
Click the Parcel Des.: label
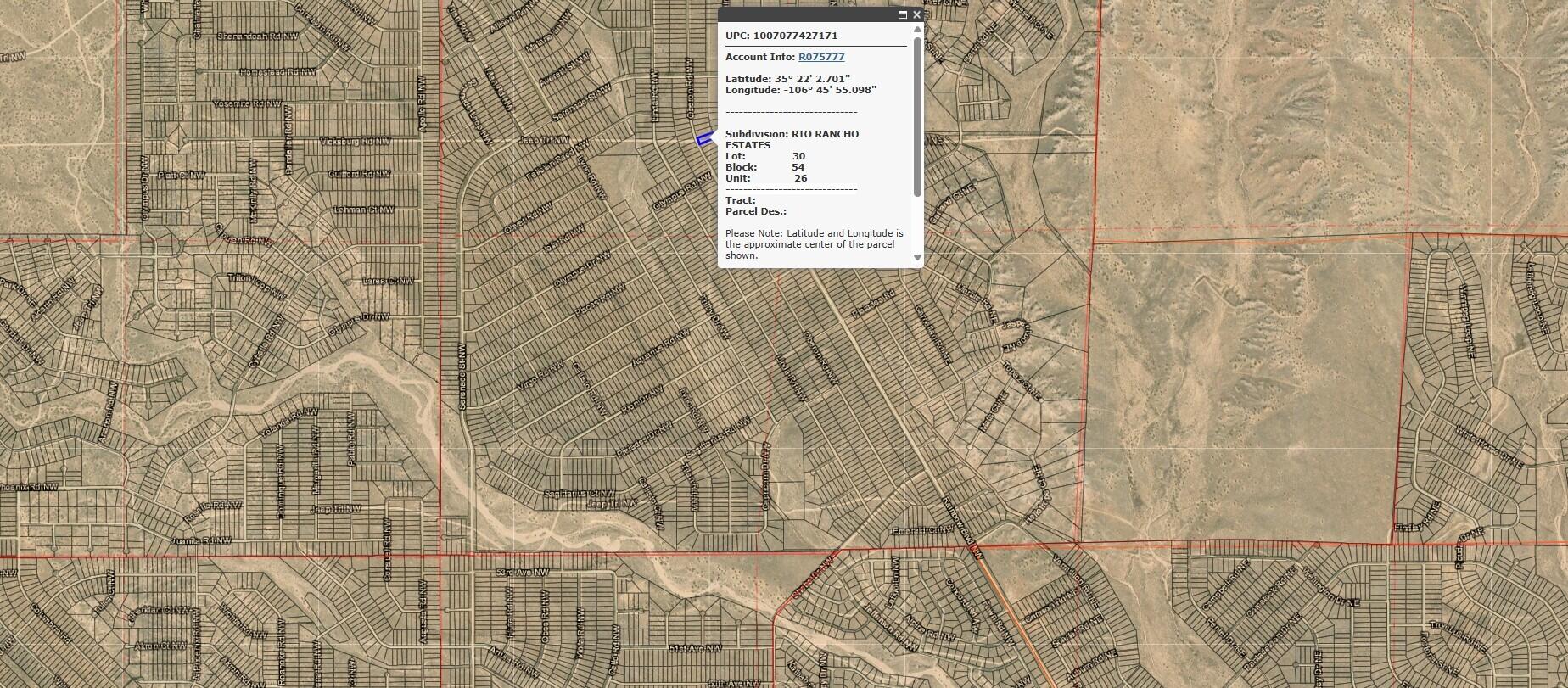[756, 211]
